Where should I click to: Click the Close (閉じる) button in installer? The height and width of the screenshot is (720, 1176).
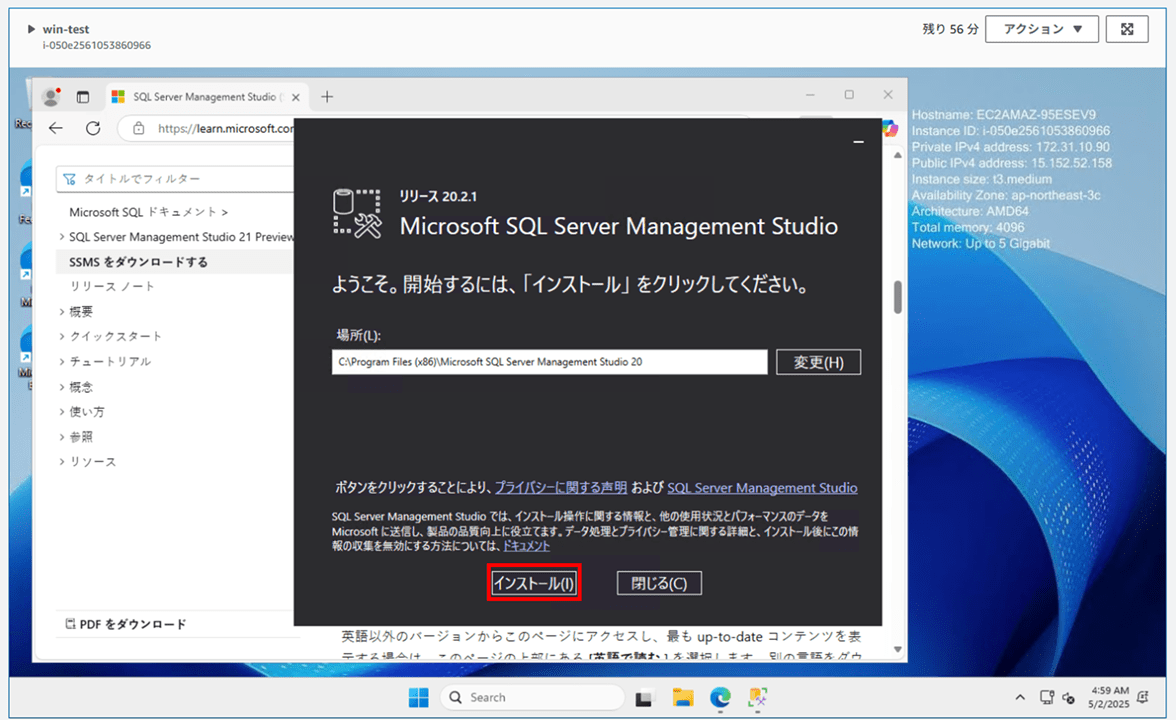tap(659, 583)
